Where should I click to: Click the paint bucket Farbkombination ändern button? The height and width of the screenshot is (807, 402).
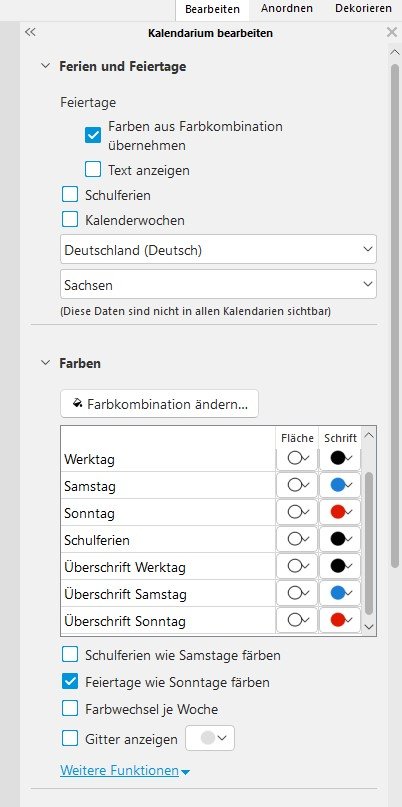click(159, 404)
